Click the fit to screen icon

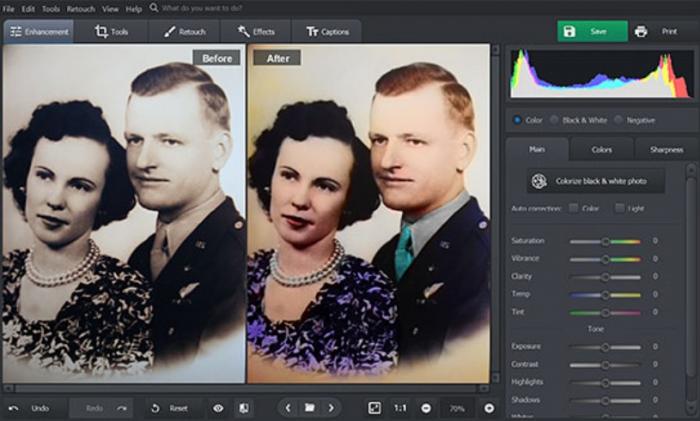[x=374, y=408]
